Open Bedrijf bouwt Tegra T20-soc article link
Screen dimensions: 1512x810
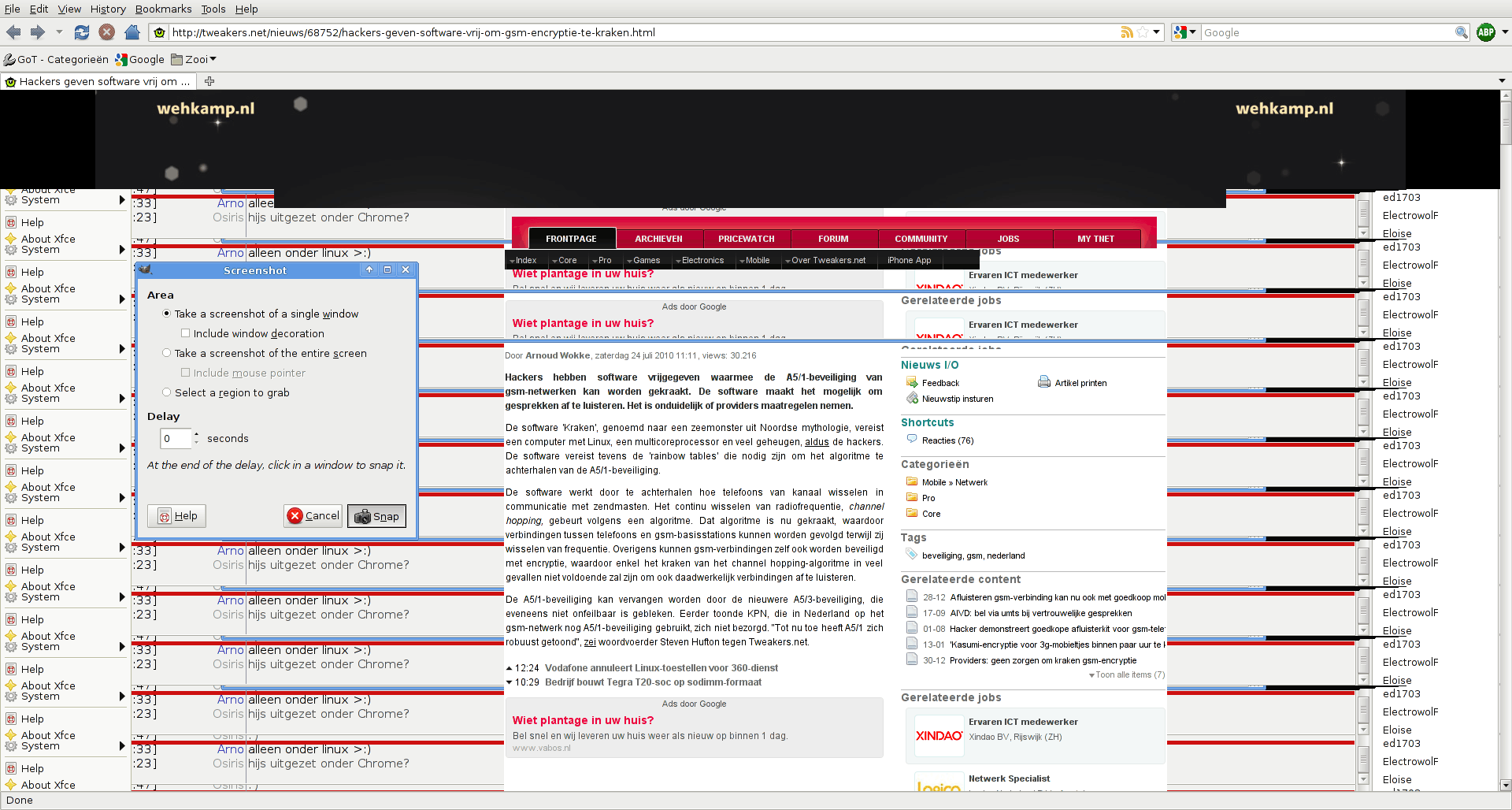pos(654,682)
